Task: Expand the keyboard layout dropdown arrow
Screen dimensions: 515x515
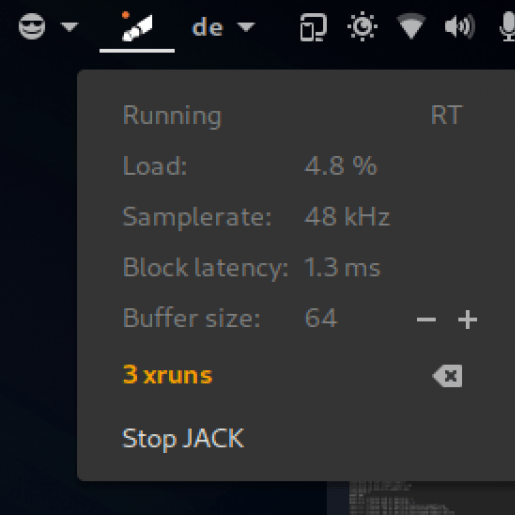Action: point(246,27)
